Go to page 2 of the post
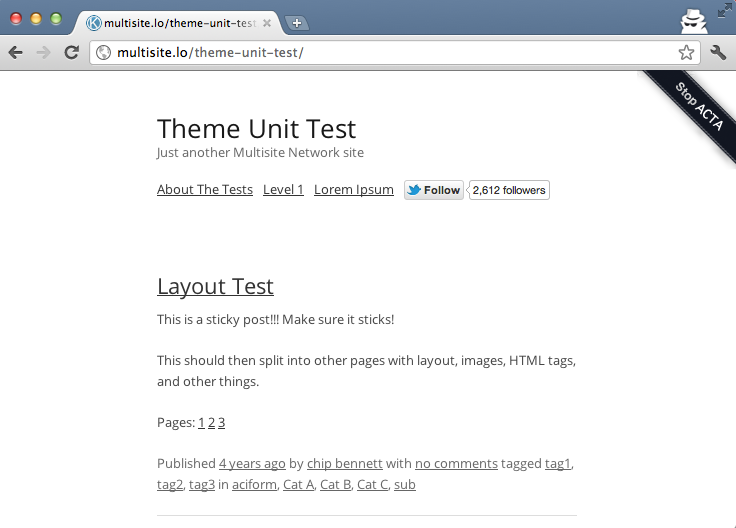 click(x=211, y=422)
